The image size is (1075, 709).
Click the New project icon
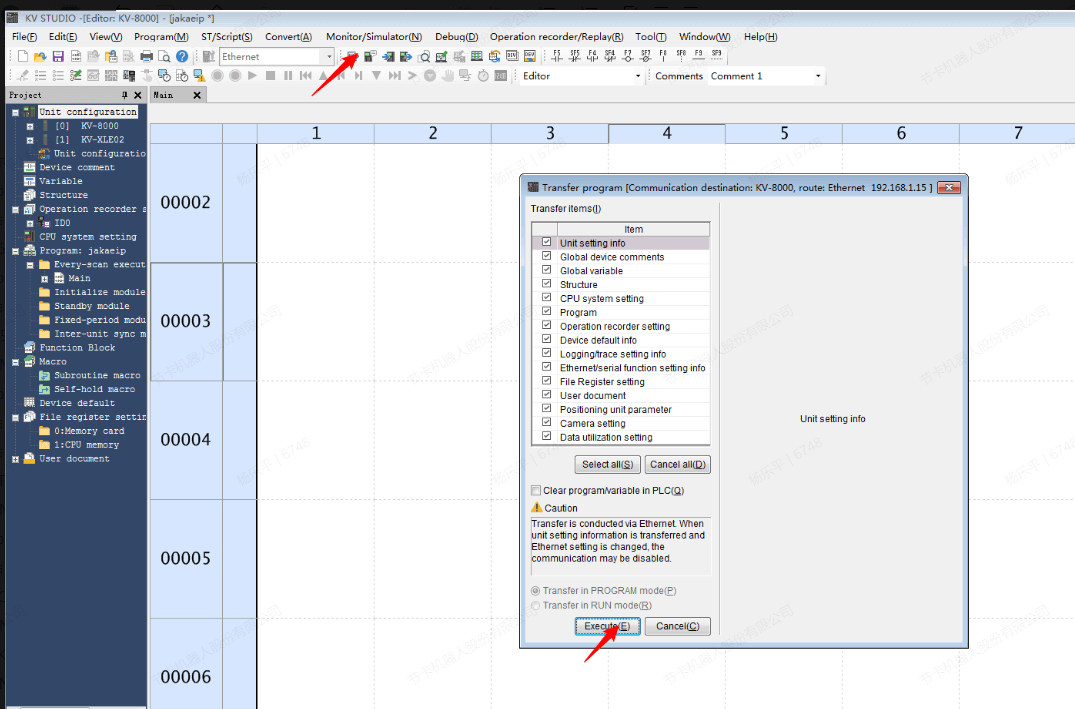22,57
